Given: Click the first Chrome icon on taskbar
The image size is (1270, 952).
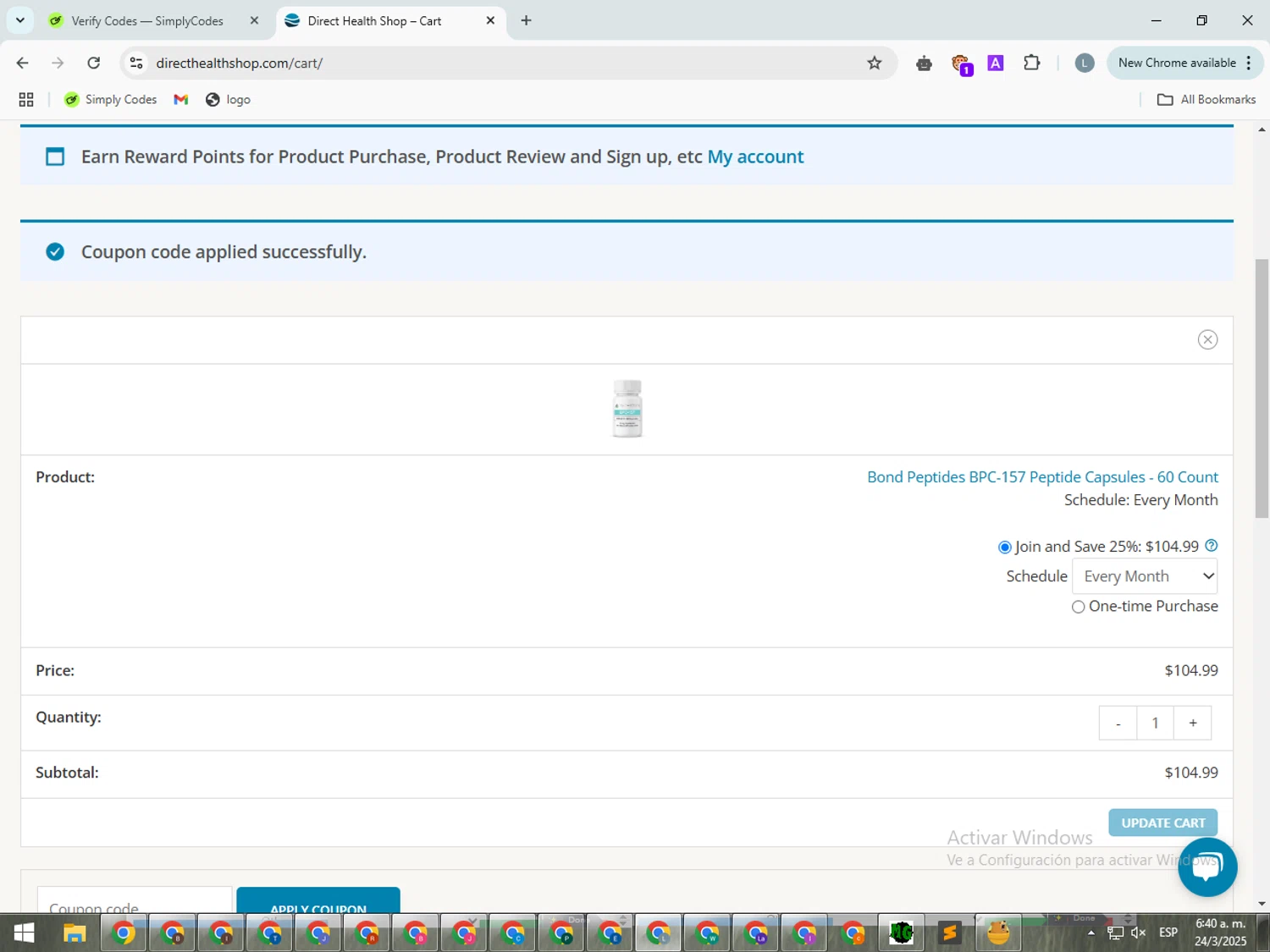Looking at the screenshot, I should 124,933.
